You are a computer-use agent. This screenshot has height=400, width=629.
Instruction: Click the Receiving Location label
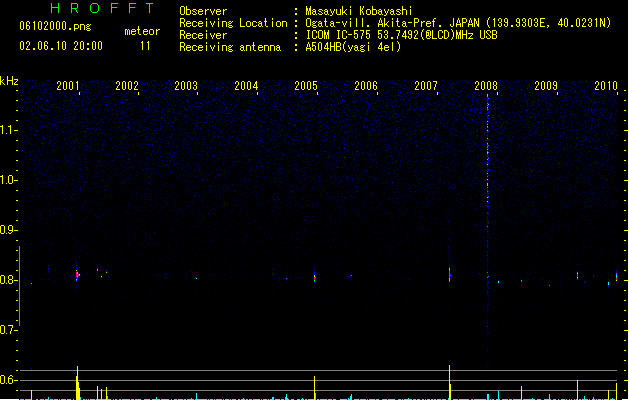point(233,23)
